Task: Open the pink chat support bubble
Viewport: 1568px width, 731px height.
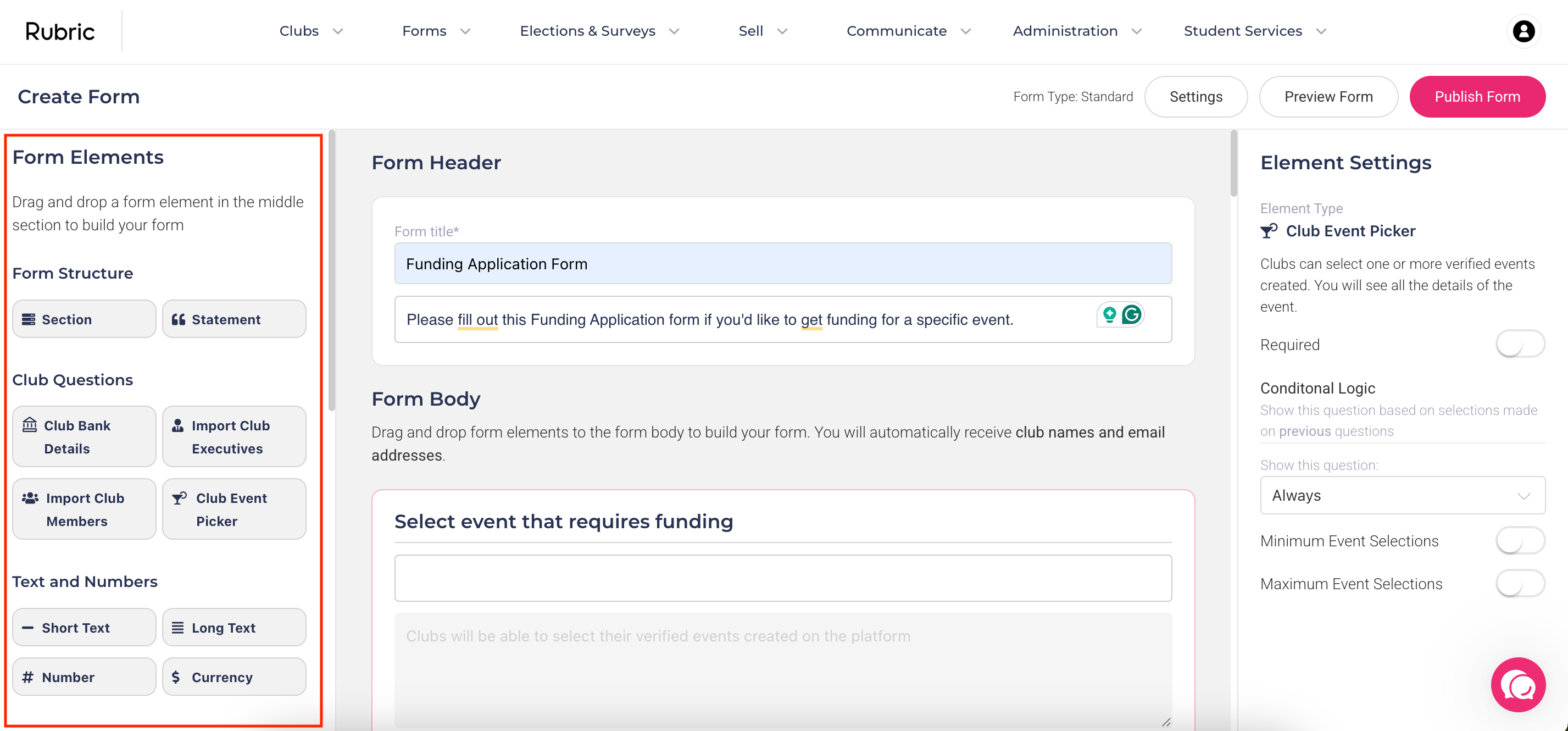Action: click(1517, 685)
